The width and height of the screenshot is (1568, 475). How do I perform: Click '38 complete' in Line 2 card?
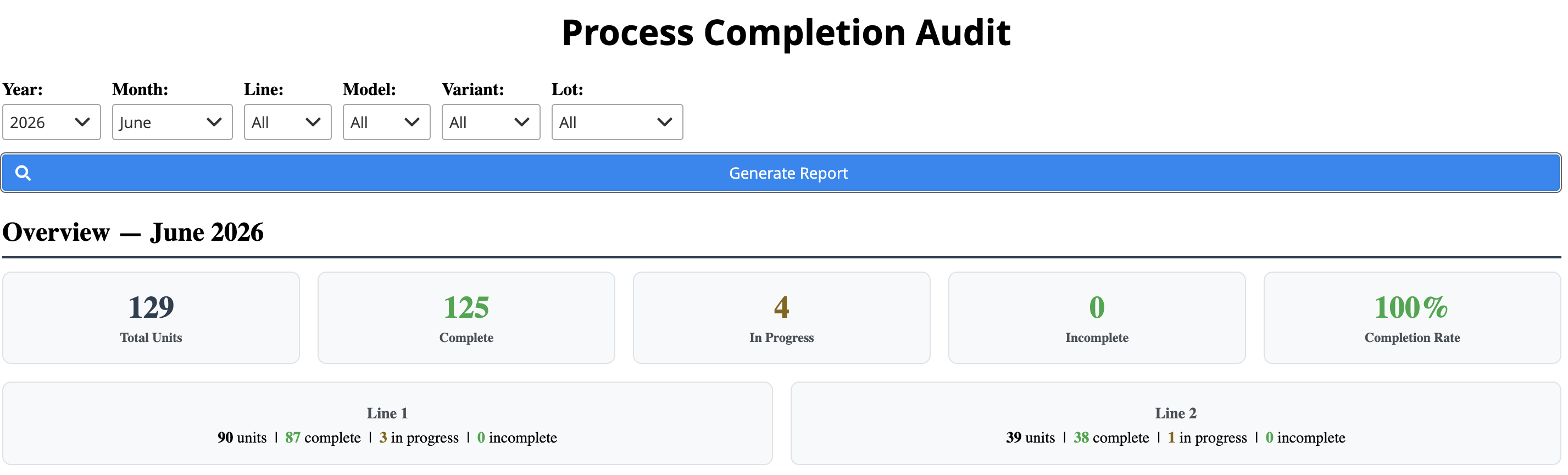pyautogui.click(x=1111, y=438)
